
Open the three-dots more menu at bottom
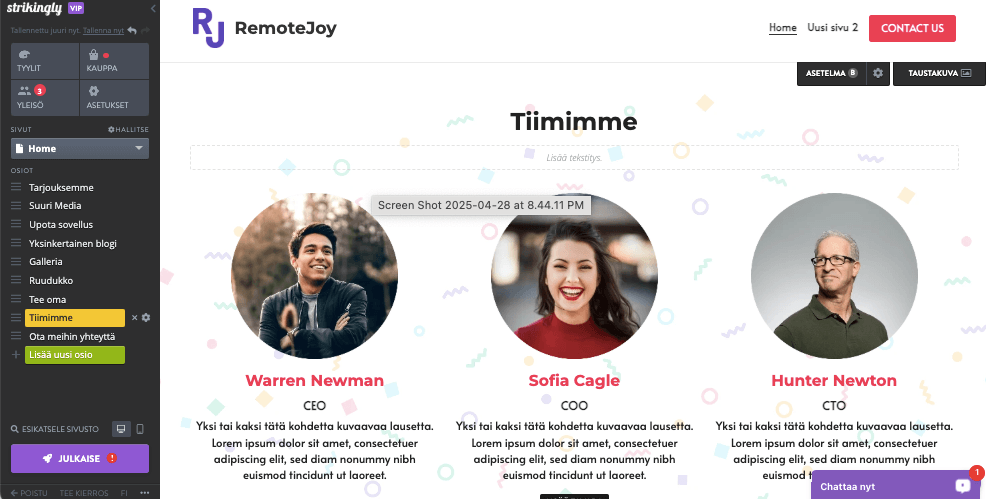pyautogui.click(x=145, y=493)
